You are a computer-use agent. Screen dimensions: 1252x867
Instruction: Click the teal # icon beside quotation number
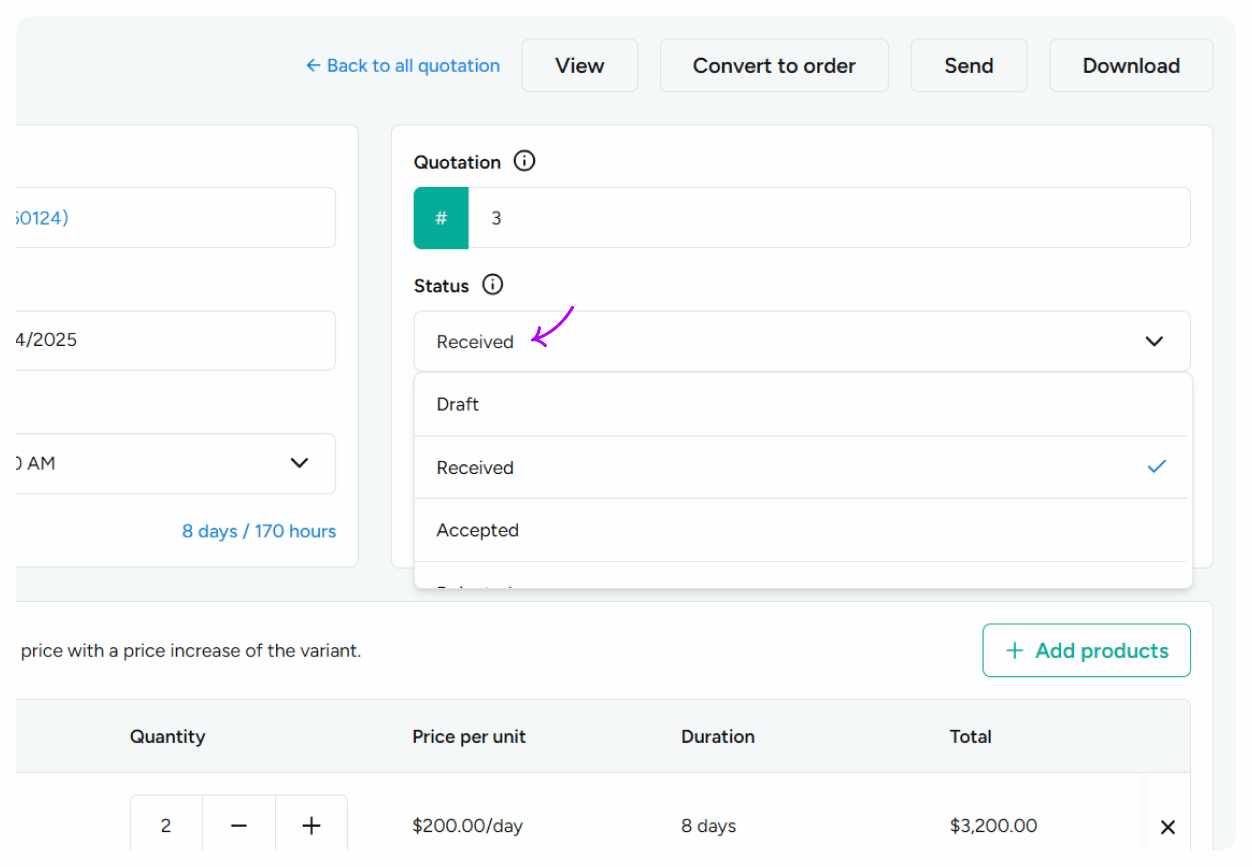440,217
